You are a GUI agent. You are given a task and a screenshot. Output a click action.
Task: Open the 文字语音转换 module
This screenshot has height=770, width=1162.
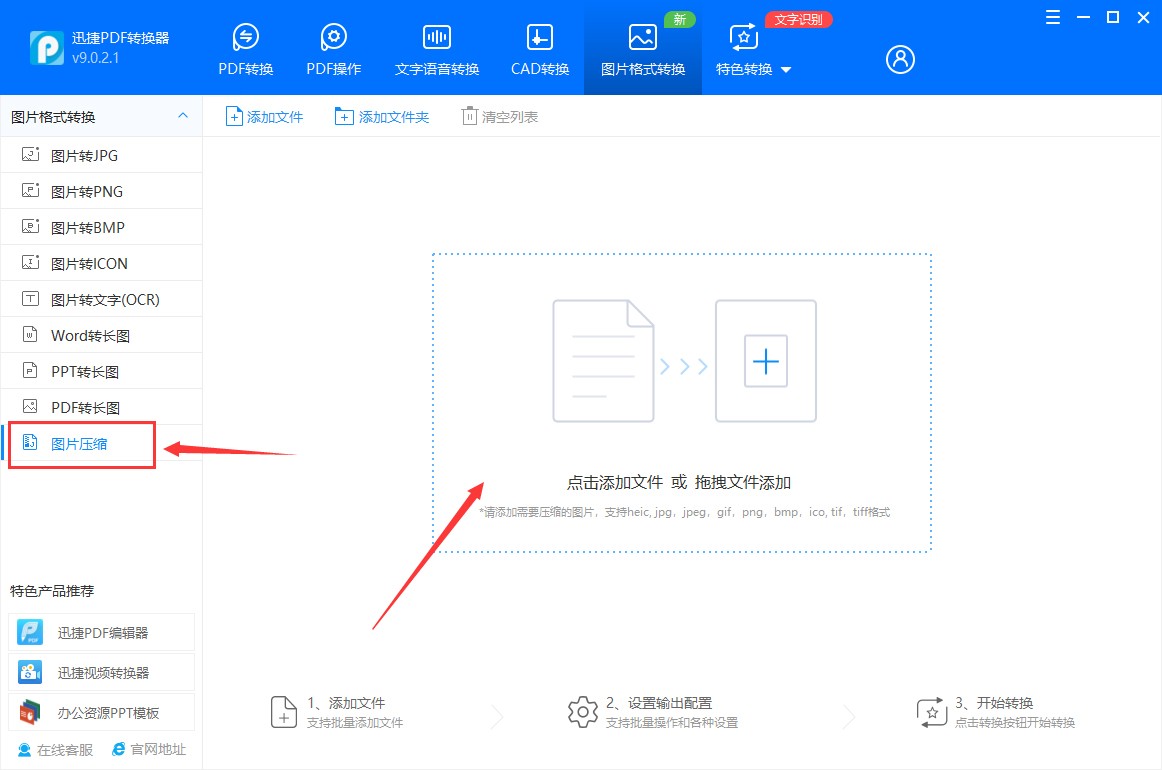pos(435,45)
